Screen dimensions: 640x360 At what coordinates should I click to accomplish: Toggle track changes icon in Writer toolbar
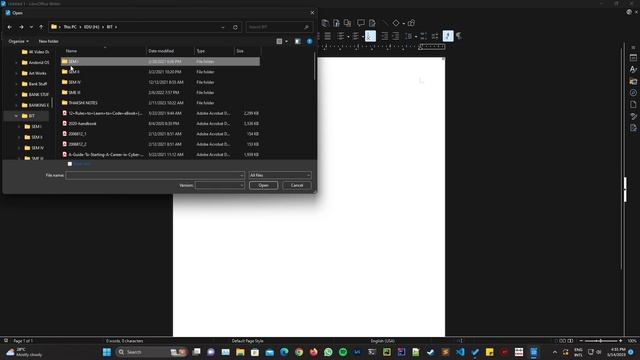(x=372, y=23)
